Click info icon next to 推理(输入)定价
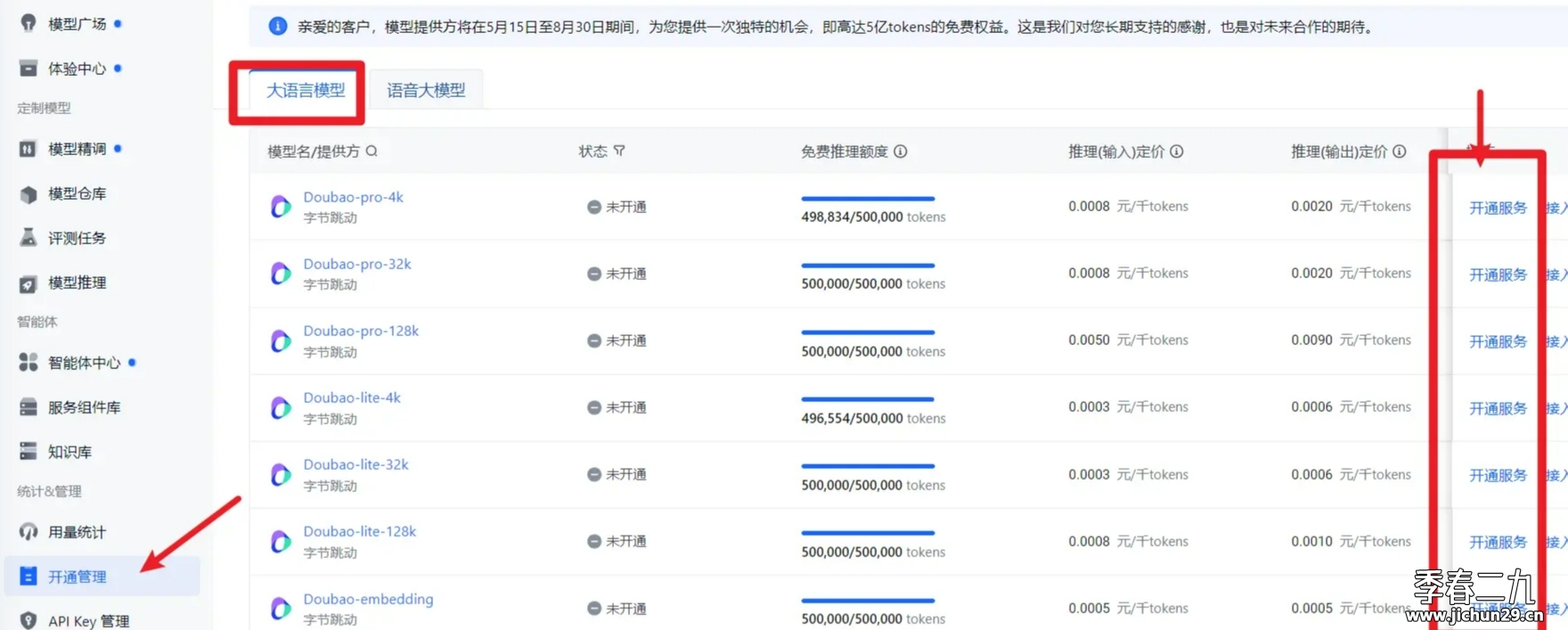Screen dimensions: 1568x630 pyautogui.click(x=1177, y=151)
